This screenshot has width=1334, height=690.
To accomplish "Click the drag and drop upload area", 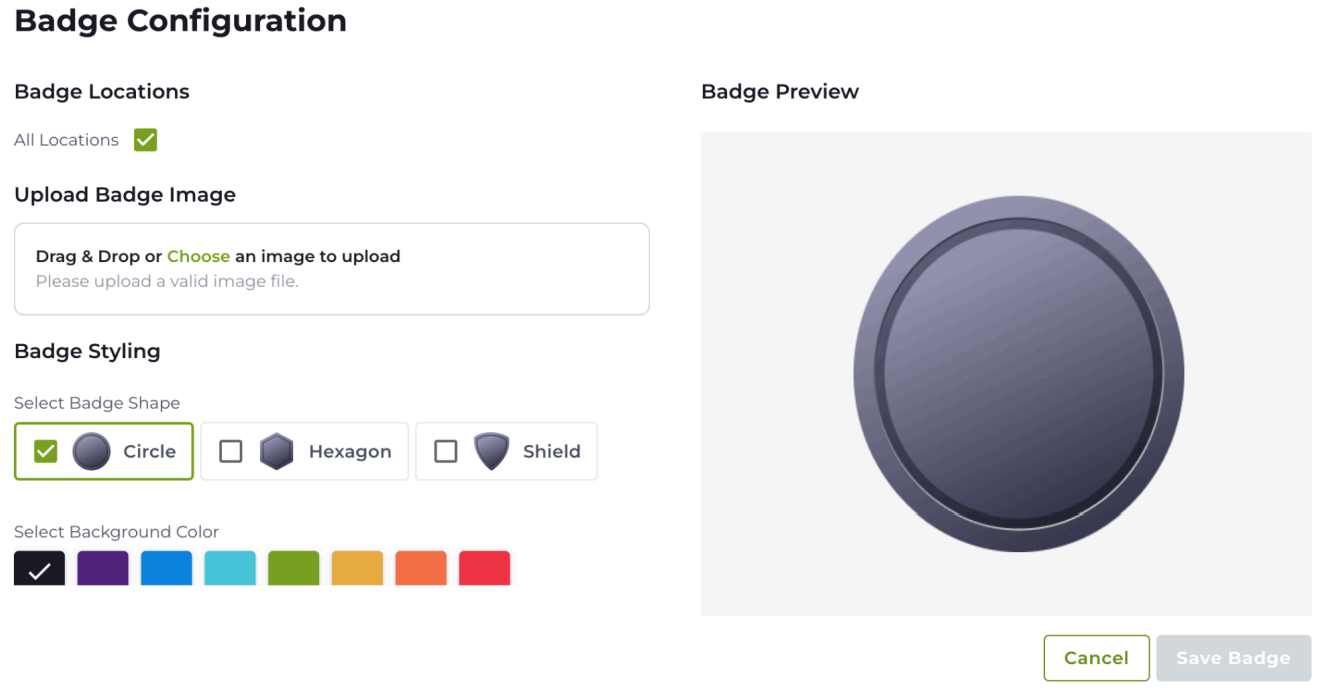I will (332, 269).
